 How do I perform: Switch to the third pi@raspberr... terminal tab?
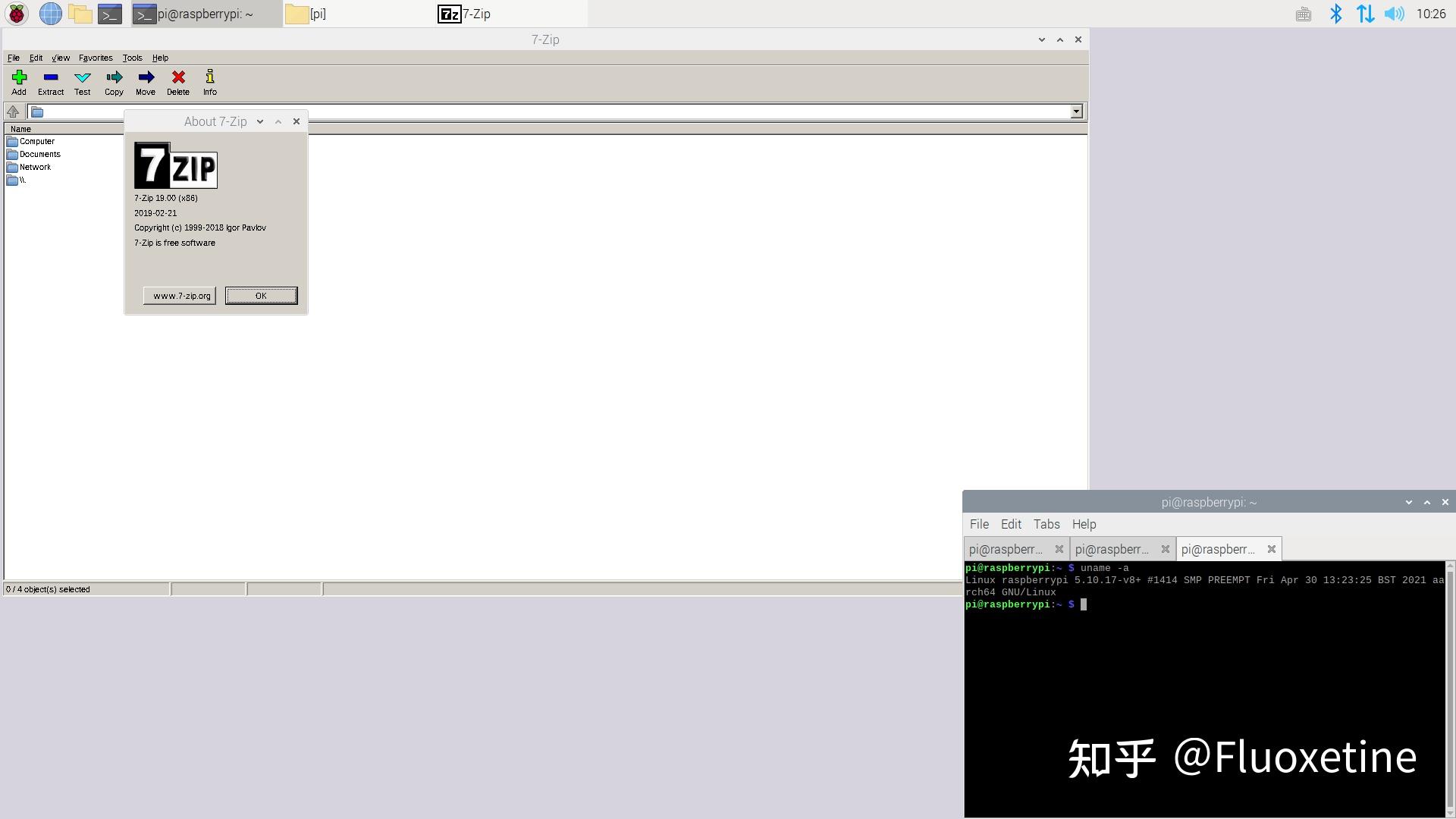1219,548
